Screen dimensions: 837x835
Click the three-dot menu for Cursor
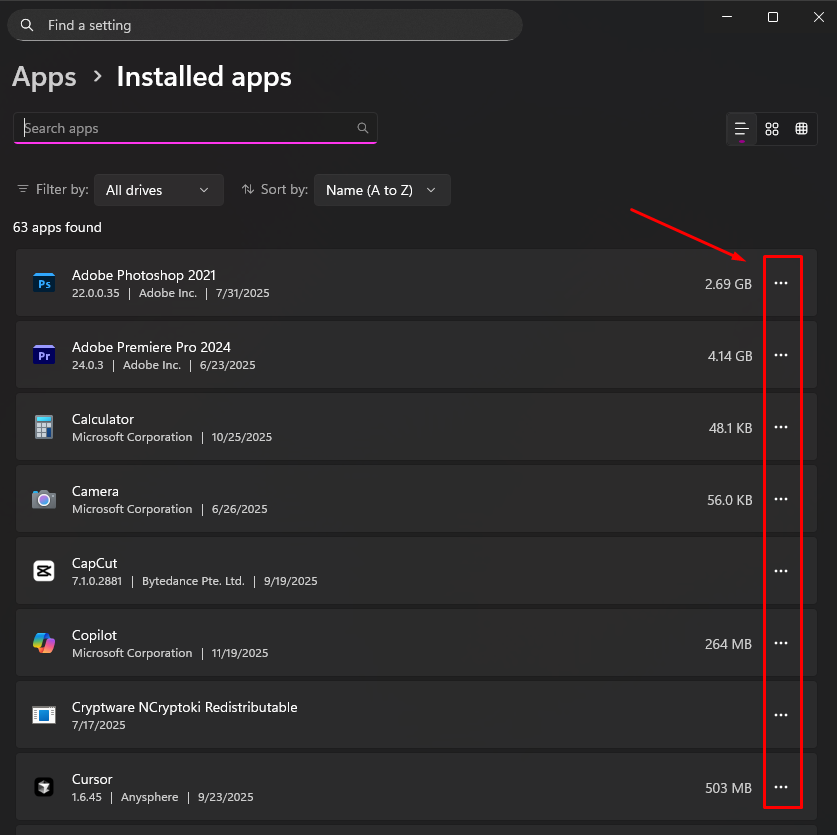coord(781,787)
